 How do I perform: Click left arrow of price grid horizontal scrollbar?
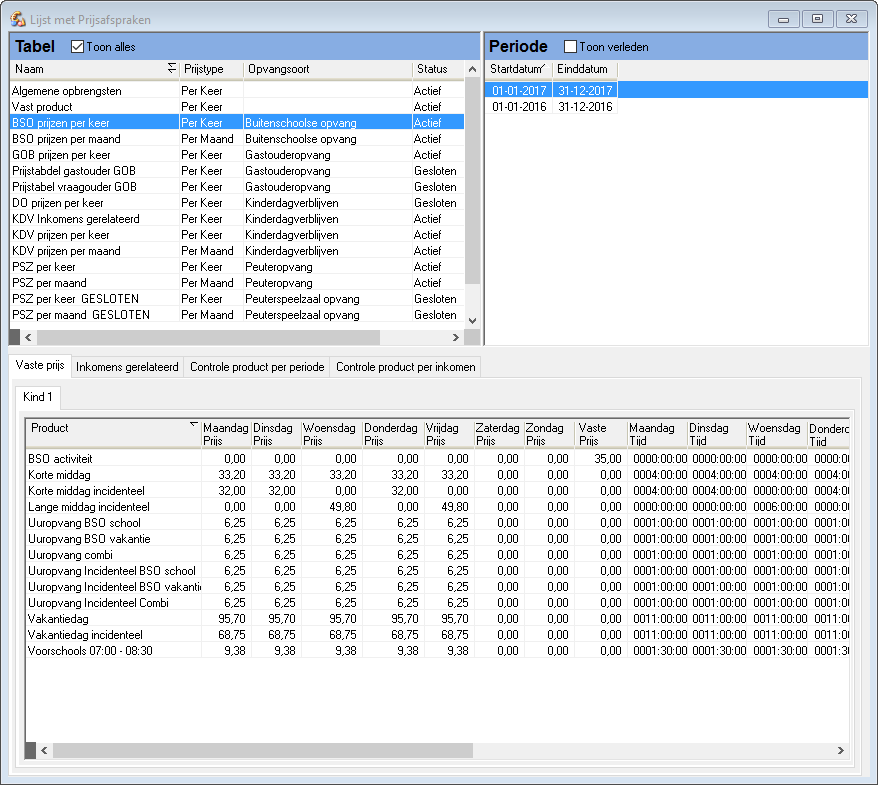tap(43, 750)
